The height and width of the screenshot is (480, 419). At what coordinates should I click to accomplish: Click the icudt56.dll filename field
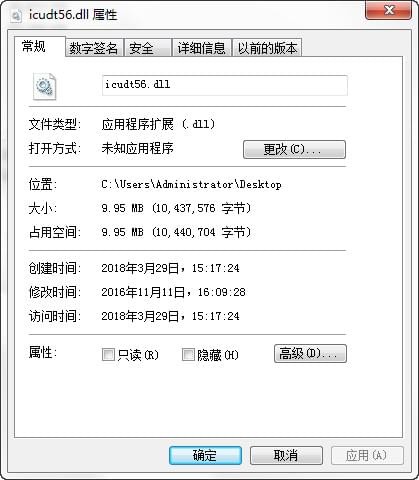pos(225,85)
